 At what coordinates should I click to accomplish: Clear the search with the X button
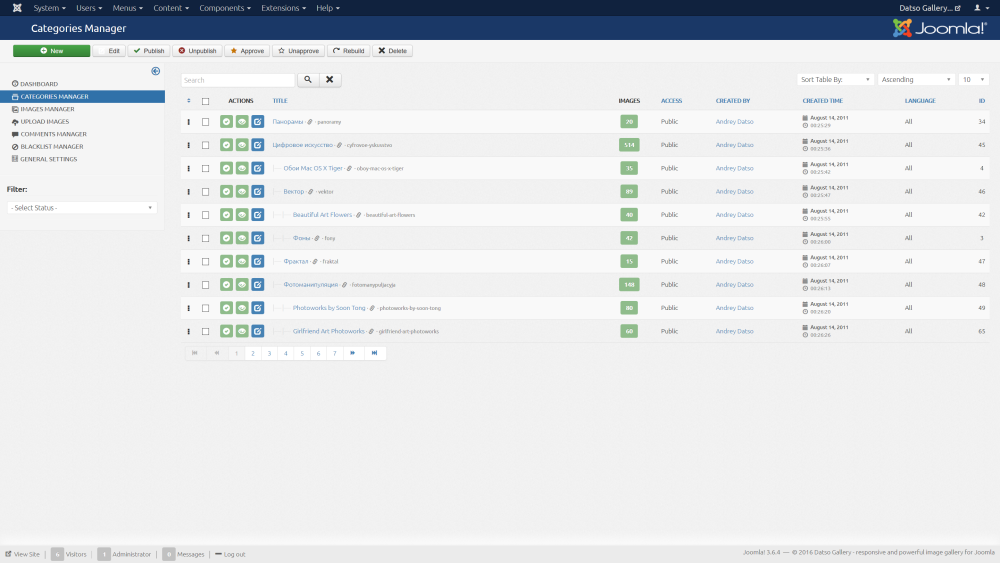(x=330, y=80)
